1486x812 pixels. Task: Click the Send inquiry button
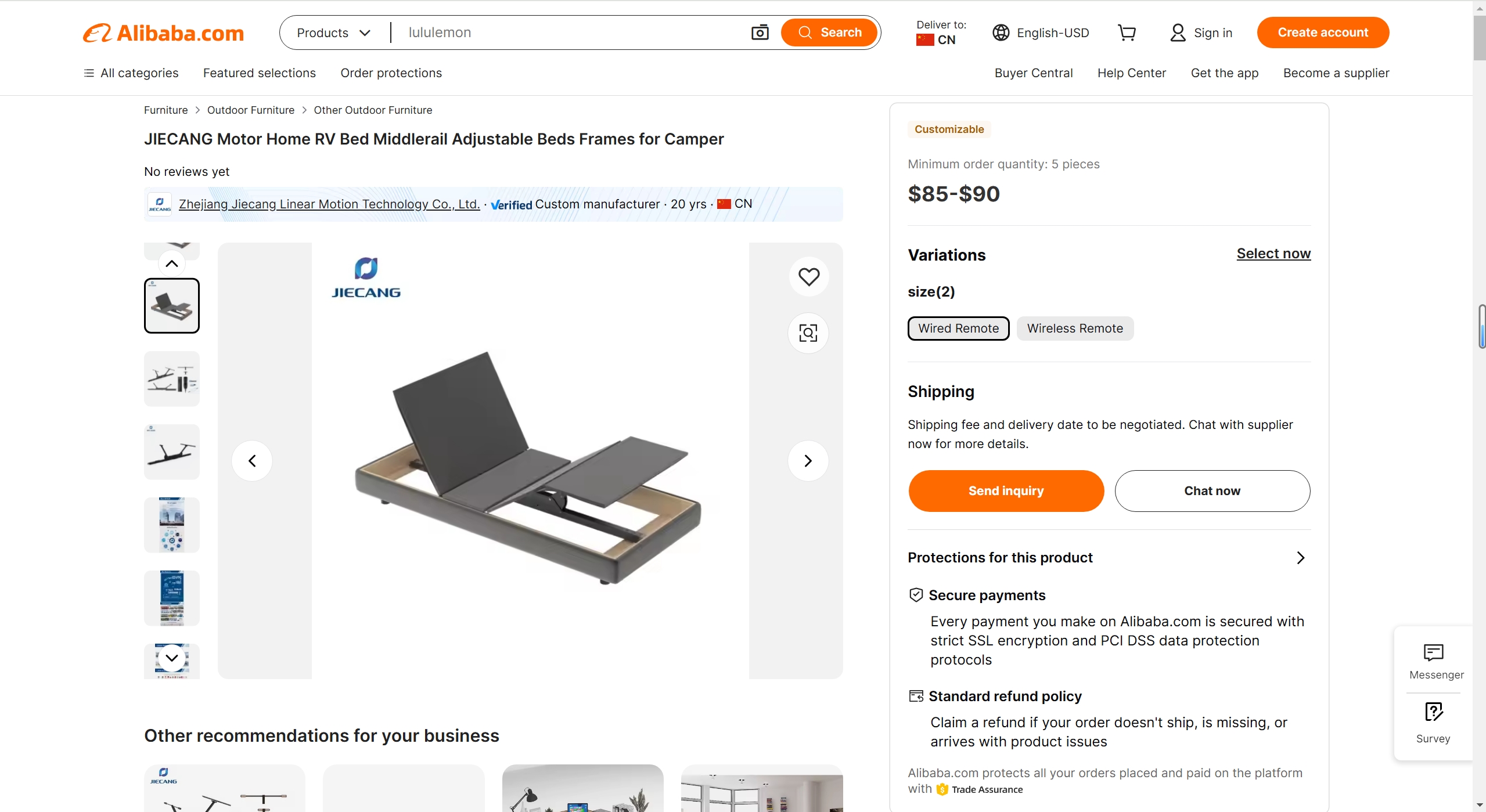(x=1006, y=491)
